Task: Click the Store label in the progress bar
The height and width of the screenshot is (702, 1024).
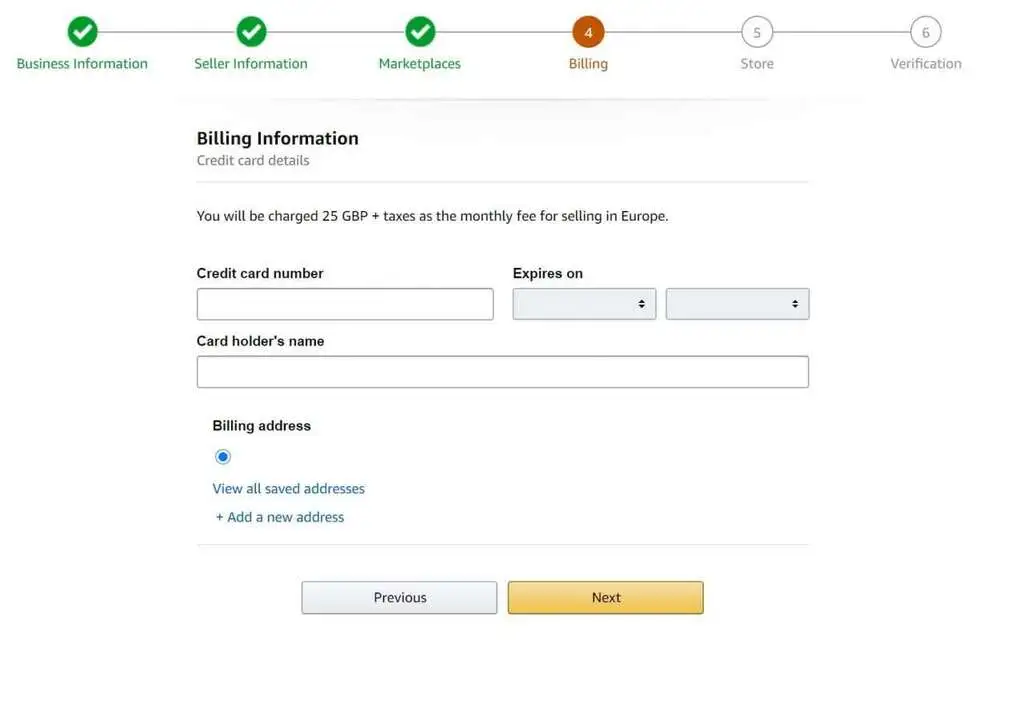Action: (x=757, y=63)
